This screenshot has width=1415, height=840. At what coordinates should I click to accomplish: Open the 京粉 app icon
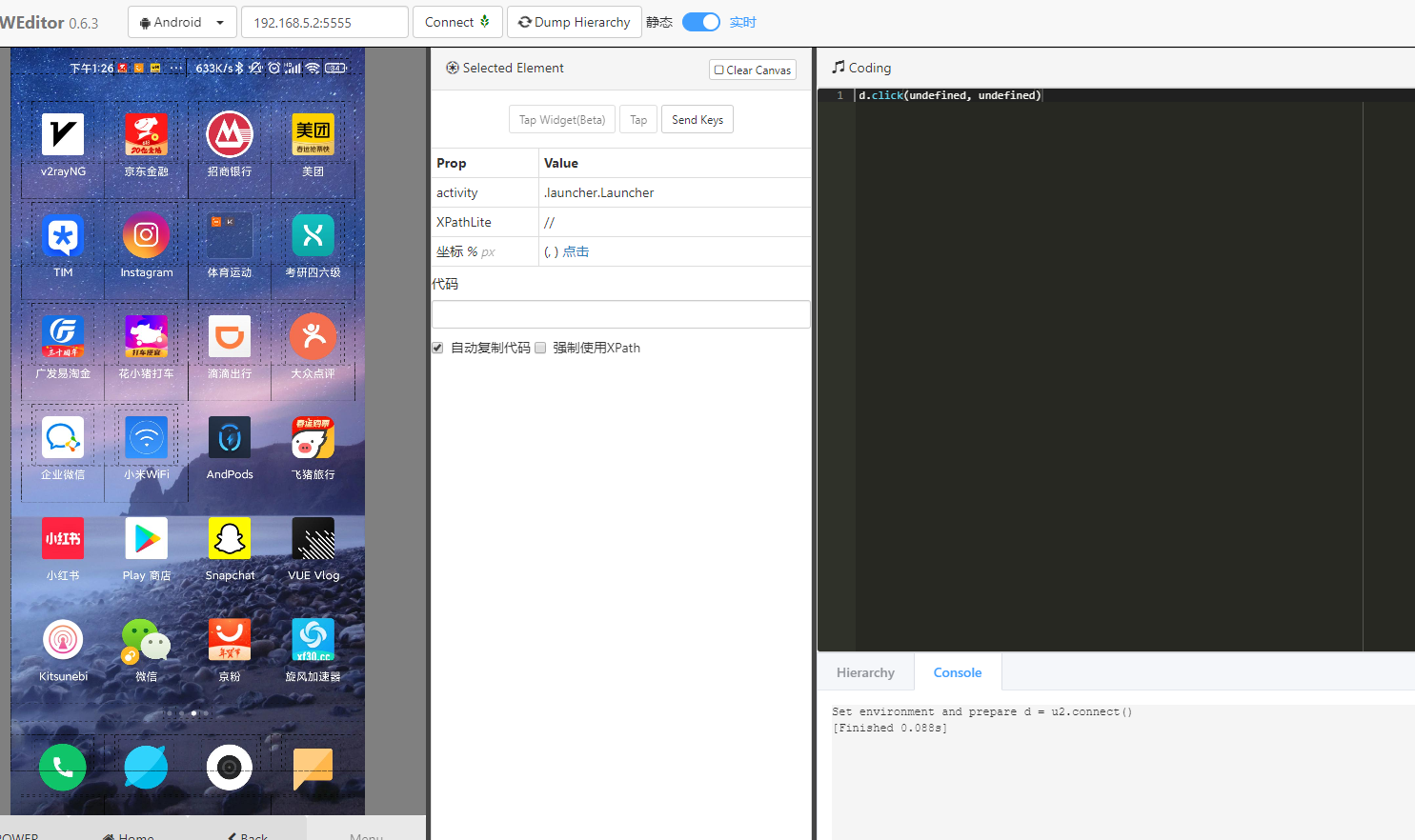pos(230,640)
